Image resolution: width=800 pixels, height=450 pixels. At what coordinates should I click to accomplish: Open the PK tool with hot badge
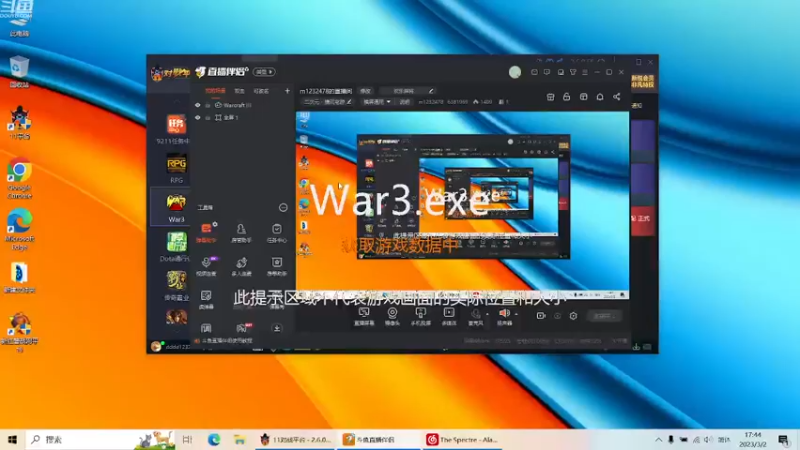[242, 328]
